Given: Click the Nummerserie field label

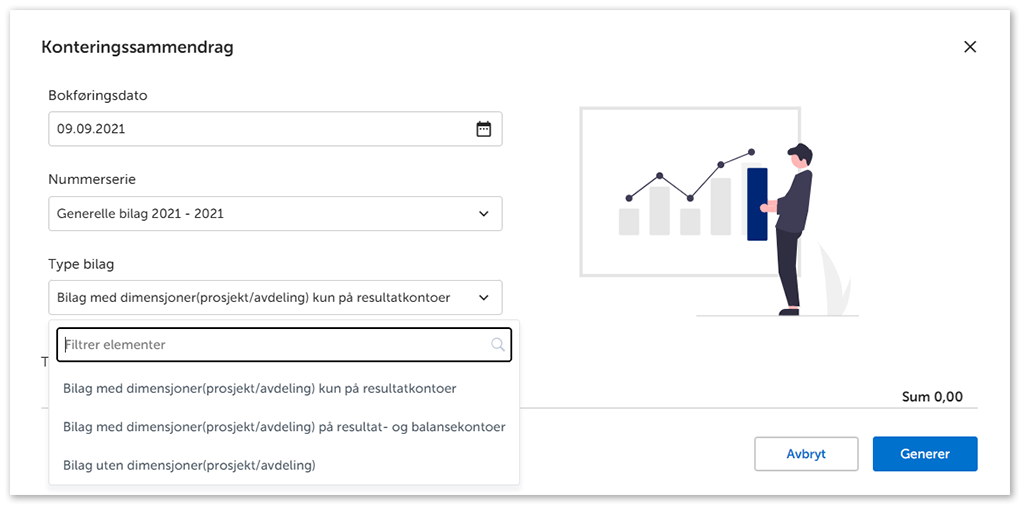Looking at the screenshot, I should point(92,180).
